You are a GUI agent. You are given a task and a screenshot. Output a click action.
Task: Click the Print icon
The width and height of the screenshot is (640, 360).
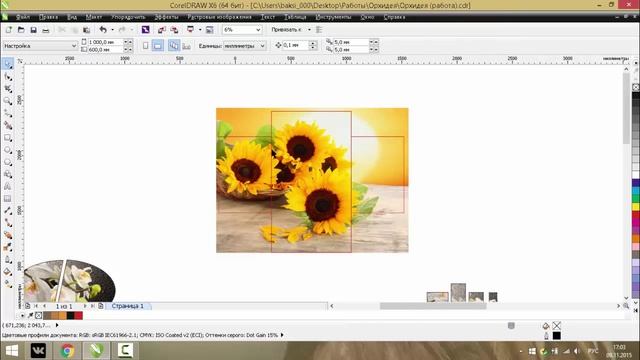click(x=46, y=30)
